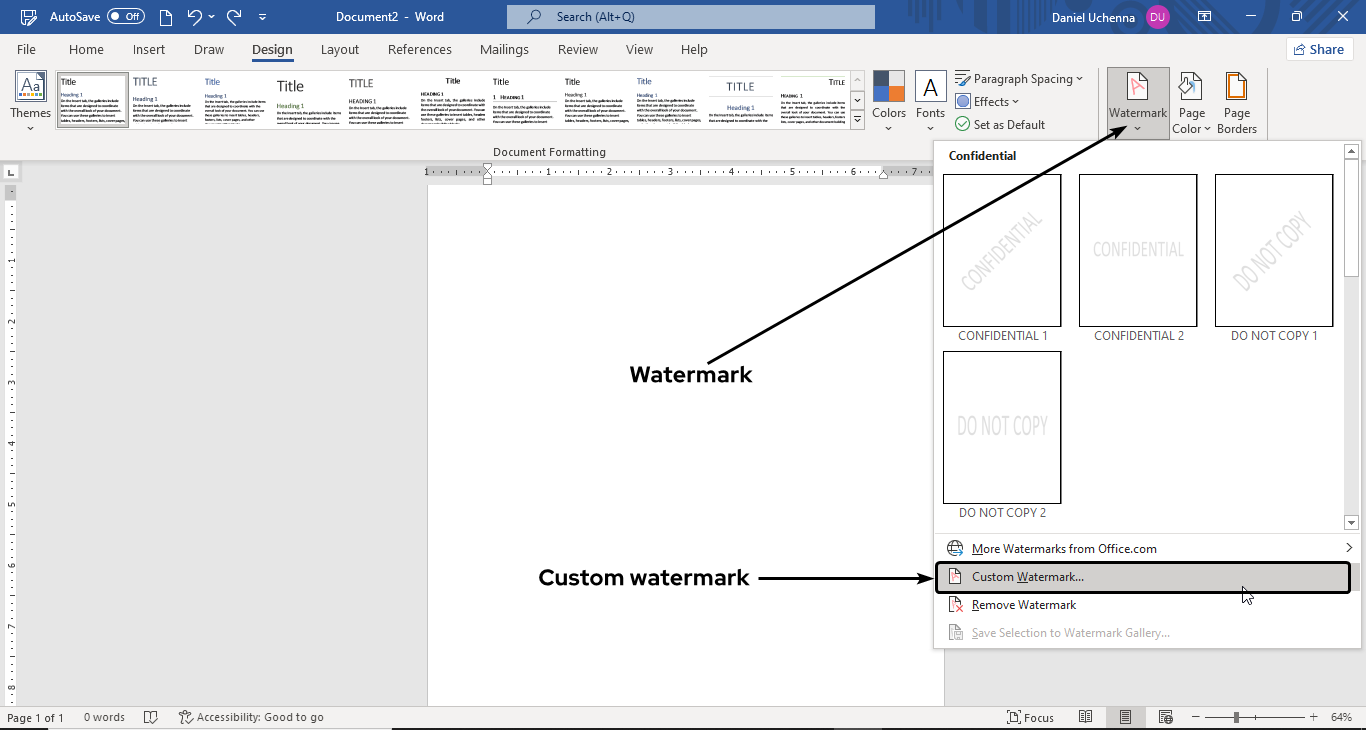Click Remove Watermark
Viewport: 1366px width, 730px height.
click(x=1022, y=604)
